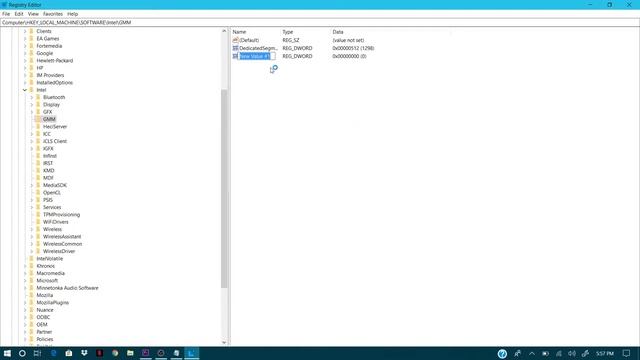Viewport: 640px width, 360px height.
Task: Expand the Google key
Action: (25, 53)
